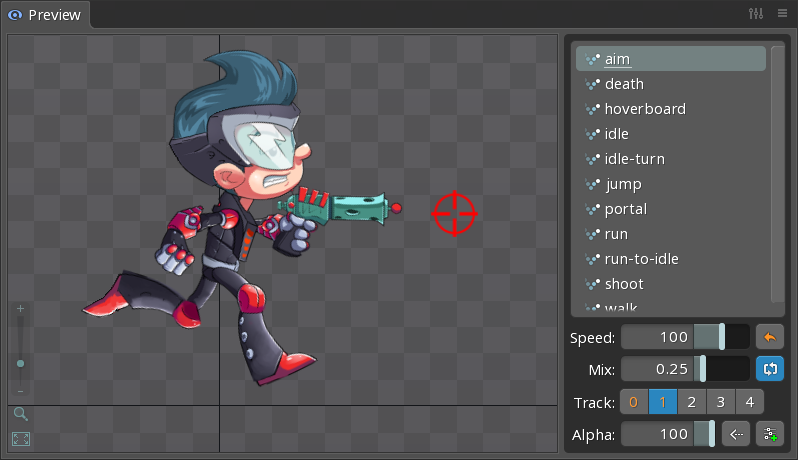Screen dimensions: 798x460
Task: Click the sliders icon with green plus
Action: (769, 434)
